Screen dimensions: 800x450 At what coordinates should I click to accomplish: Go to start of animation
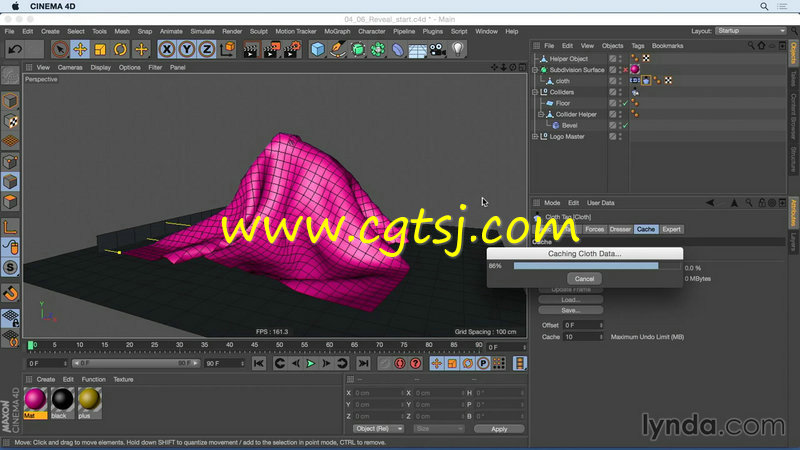click(259, 364)
